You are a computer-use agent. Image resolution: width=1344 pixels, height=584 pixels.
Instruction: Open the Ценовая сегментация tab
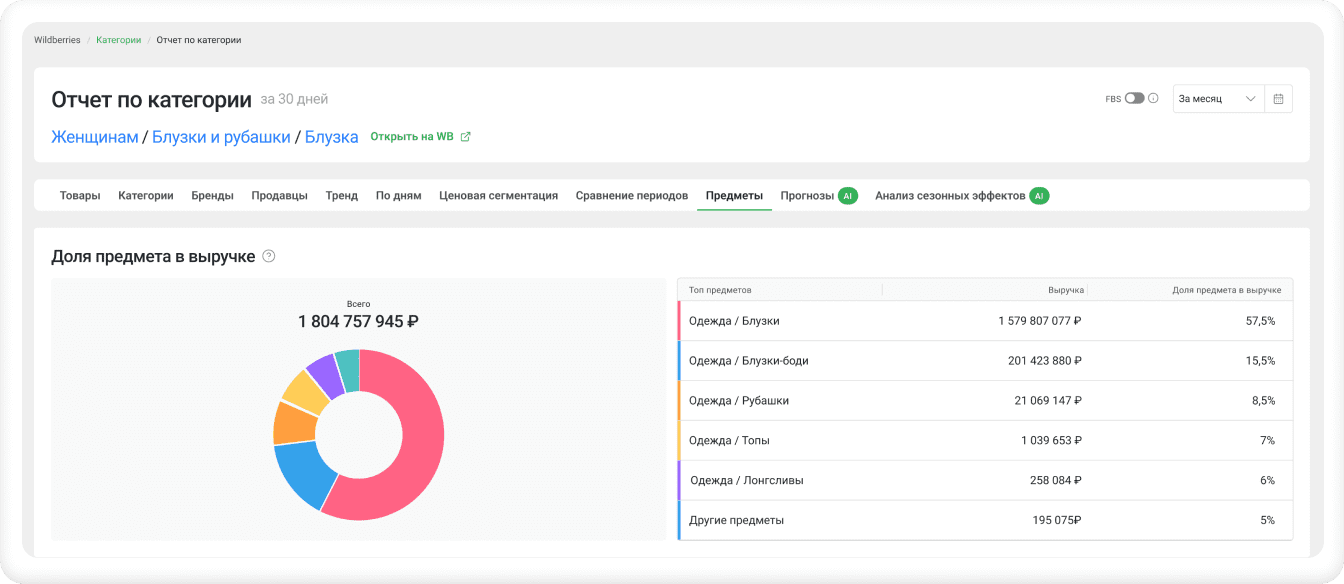pos(498,196)
